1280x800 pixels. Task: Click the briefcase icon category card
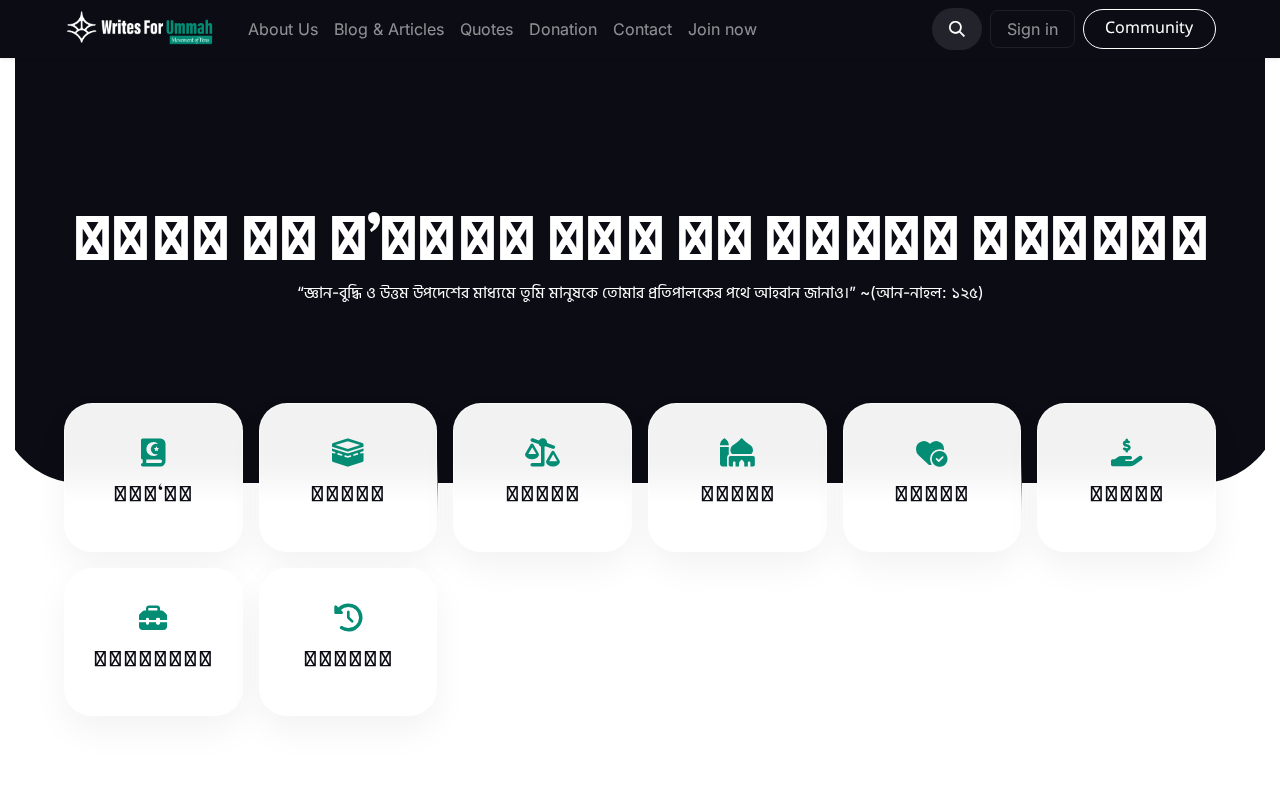pyautogui.click(x=153, y=642)
